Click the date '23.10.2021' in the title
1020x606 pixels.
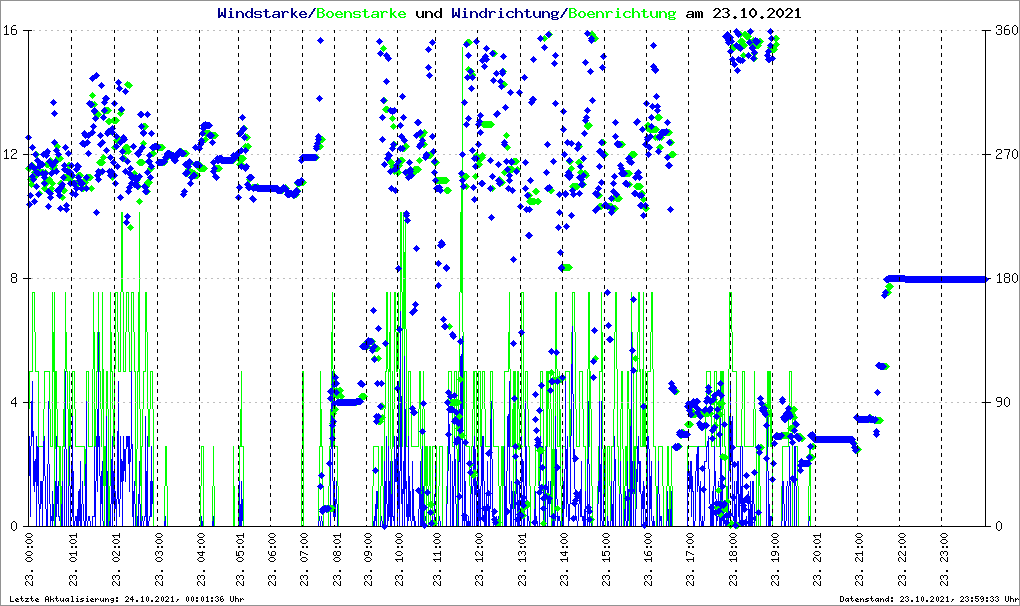757,13
